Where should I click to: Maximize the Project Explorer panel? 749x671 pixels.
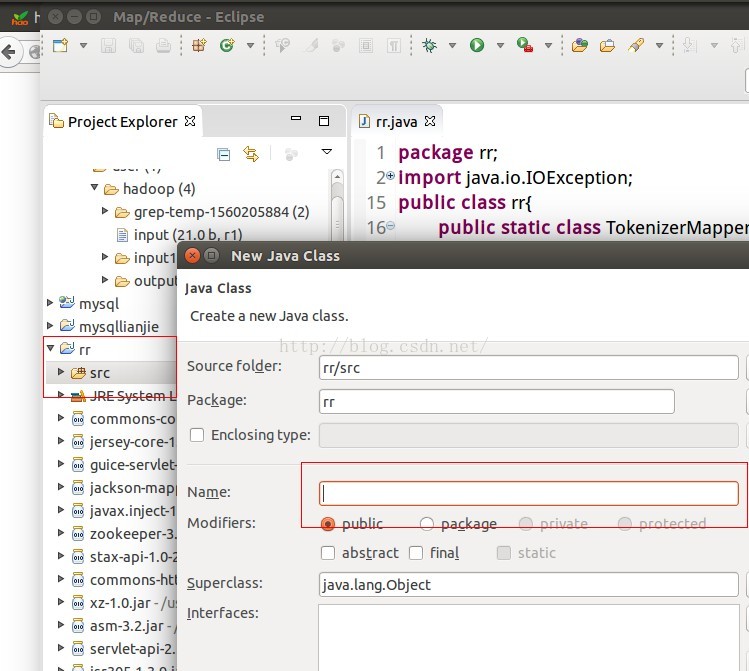(324, 121)
